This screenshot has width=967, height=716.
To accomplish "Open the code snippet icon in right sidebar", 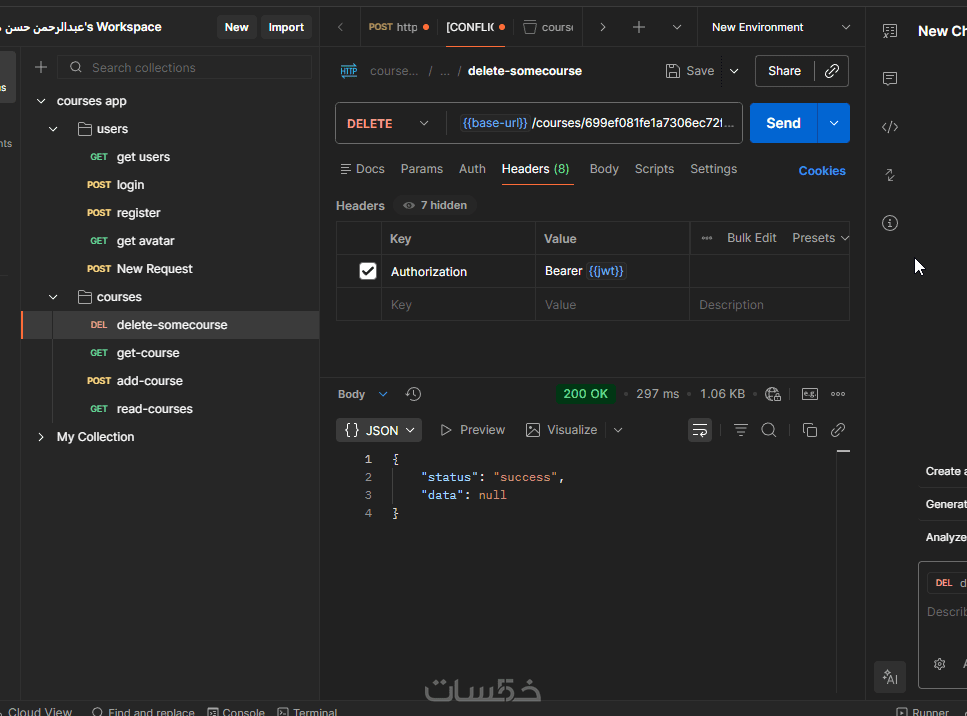I will [889, 127].
